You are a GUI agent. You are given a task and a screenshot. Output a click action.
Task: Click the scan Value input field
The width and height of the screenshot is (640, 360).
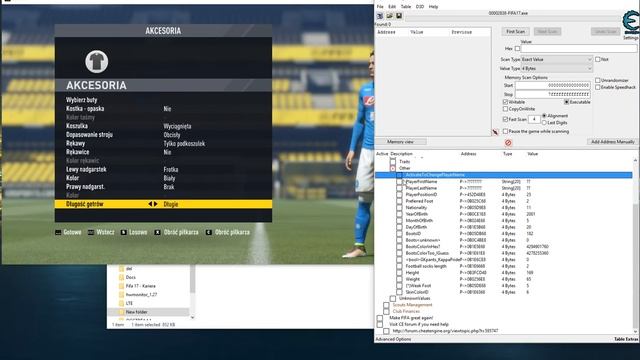[x=578, y=49]
